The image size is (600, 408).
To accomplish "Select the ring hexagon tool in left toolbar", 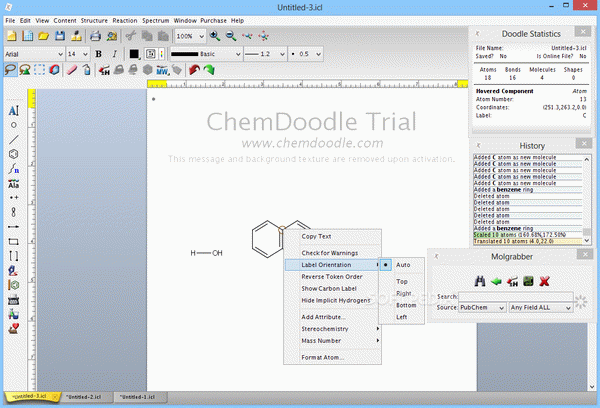I will coord(13,154).
